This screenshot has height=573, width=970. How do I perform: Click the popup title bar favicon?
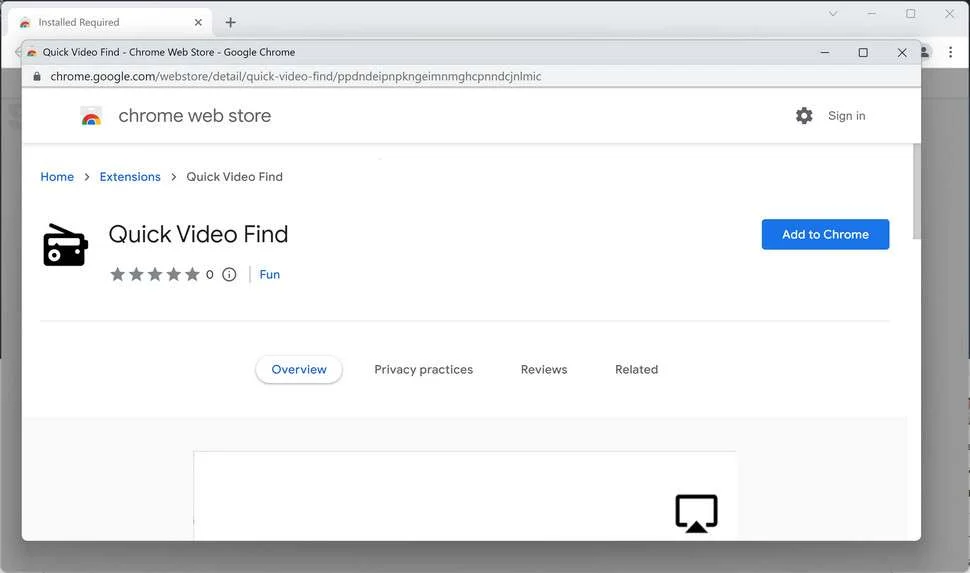pyautogui.click(x=32, y=53)
